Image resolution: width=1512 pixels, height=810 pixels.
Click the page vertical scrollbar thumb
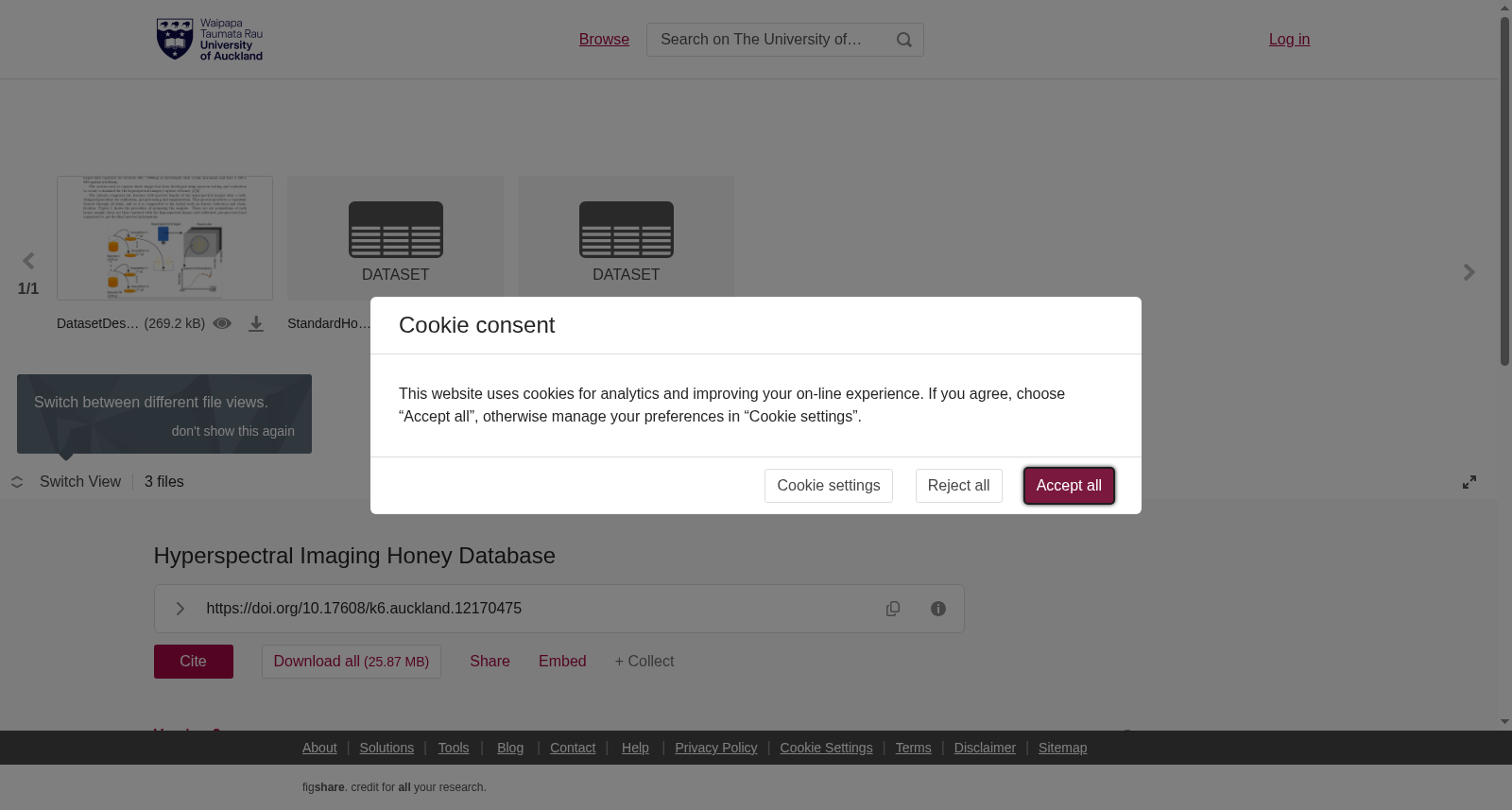point(1504,191)
